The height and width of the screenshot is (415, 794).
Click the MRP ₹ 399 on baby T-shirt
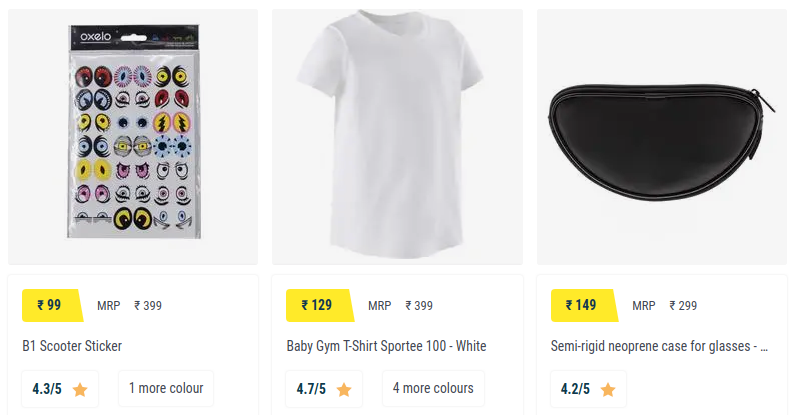401,306
